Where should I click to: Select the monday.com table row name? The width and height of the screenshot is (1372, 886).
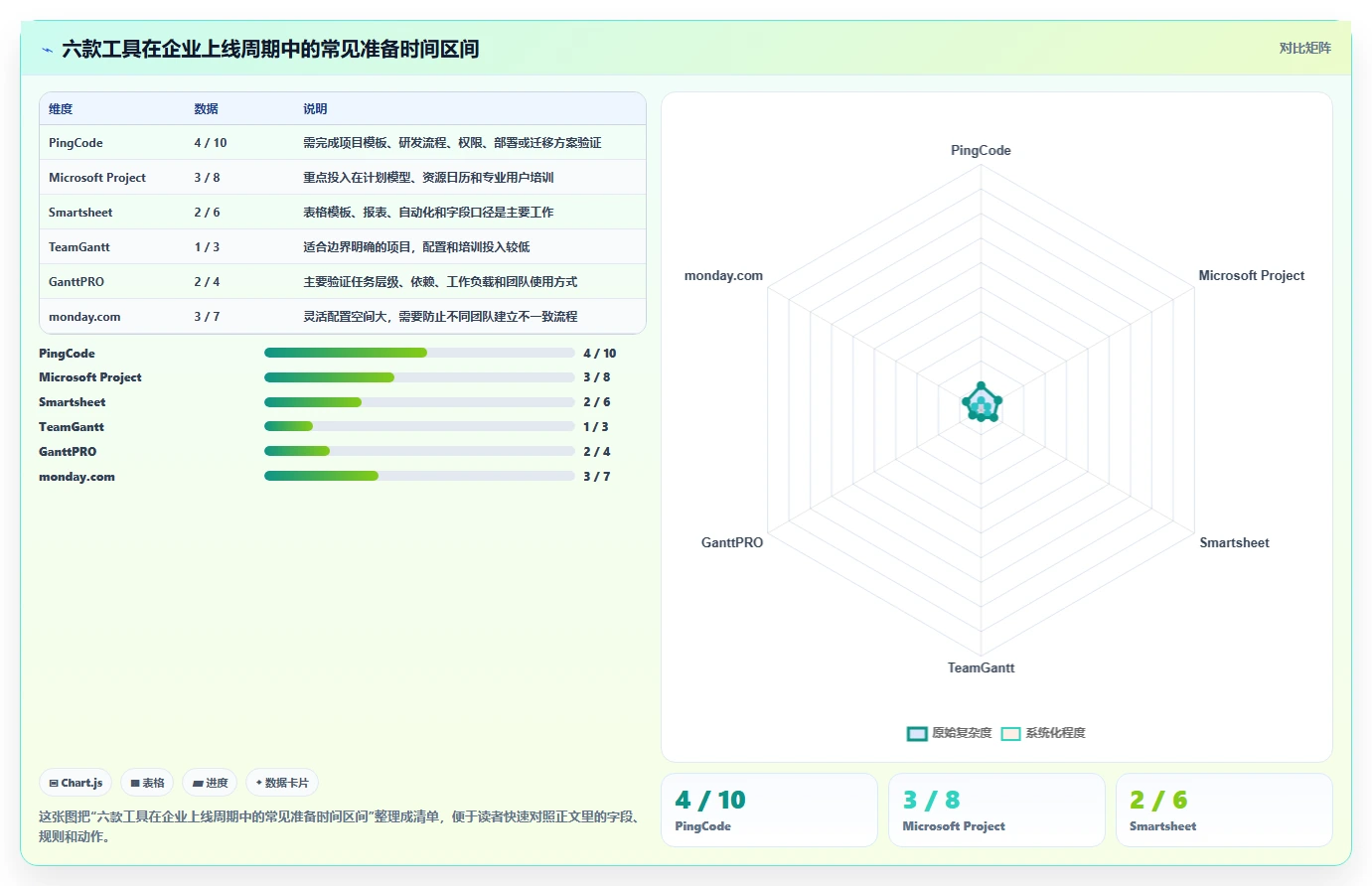click(x=84, y=317)
